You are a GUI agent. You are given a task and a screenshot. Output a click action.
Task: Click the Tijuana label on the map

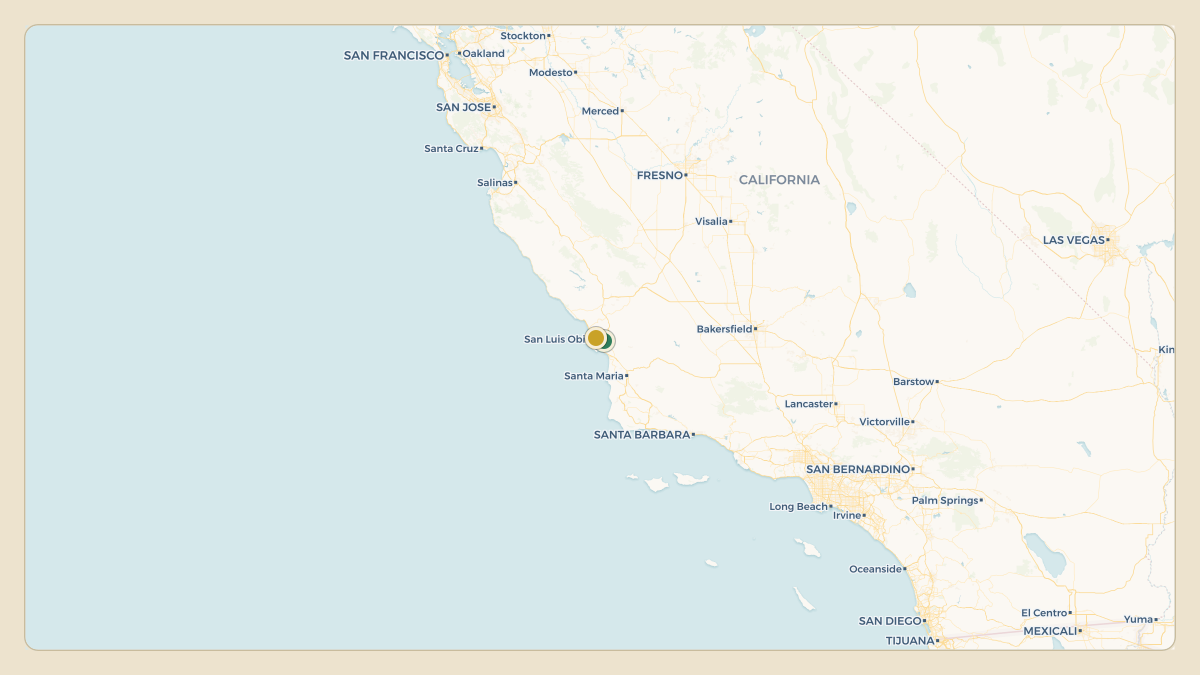pos(910,641)
